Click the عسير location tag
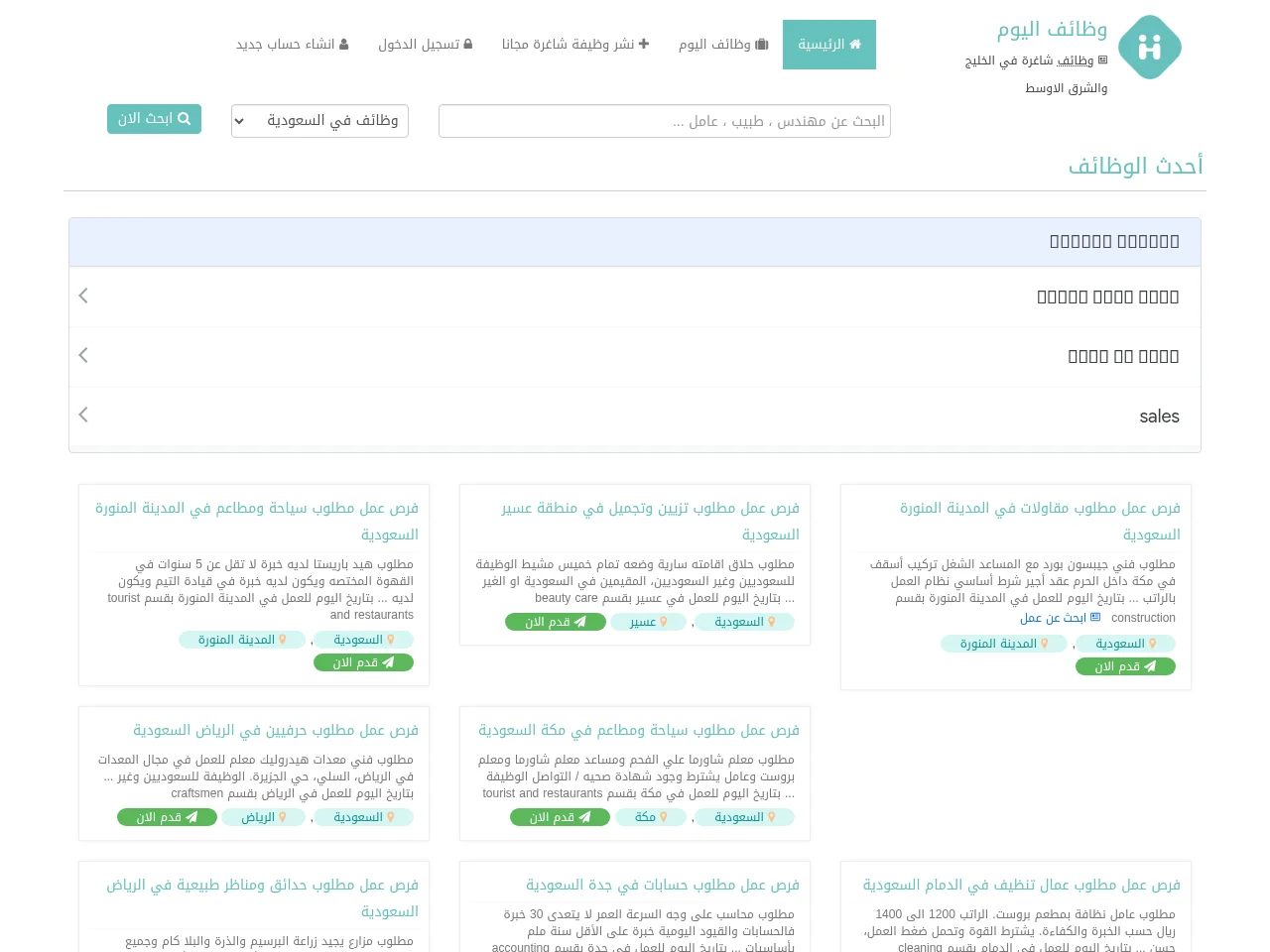This screenshot has height=952, width=1270. coord(648,622)
